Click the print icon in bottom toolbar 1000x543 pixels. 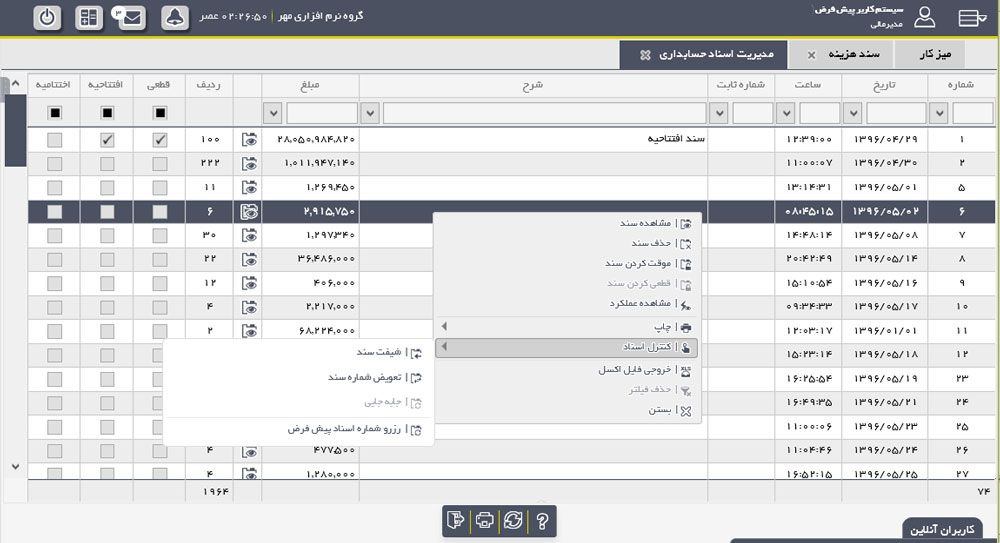(485, 520)
